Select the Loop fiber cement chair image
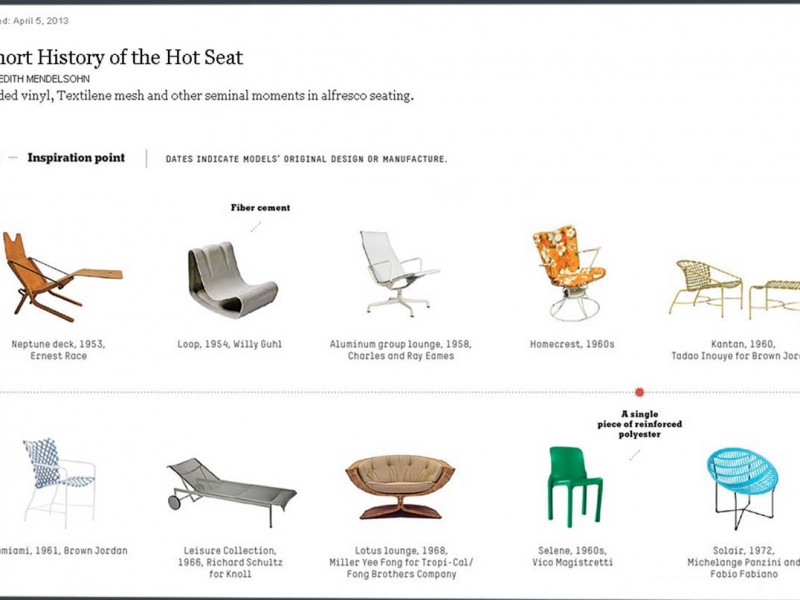Viewport: 800px width, 600px height. click(x=231, y=279)
